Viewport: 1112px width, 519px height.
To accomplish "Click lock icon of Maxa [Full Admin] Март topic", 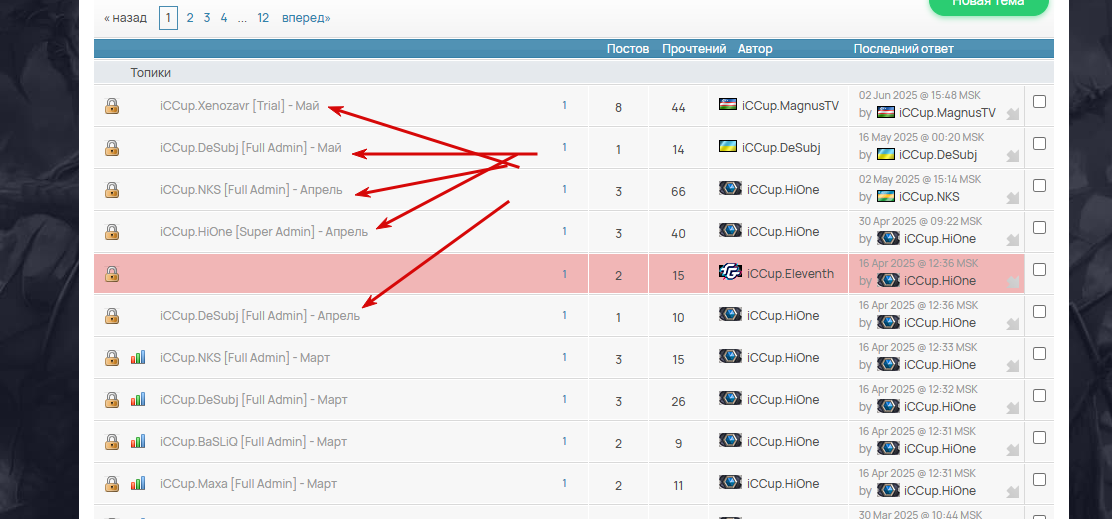I will click(112, 484).
